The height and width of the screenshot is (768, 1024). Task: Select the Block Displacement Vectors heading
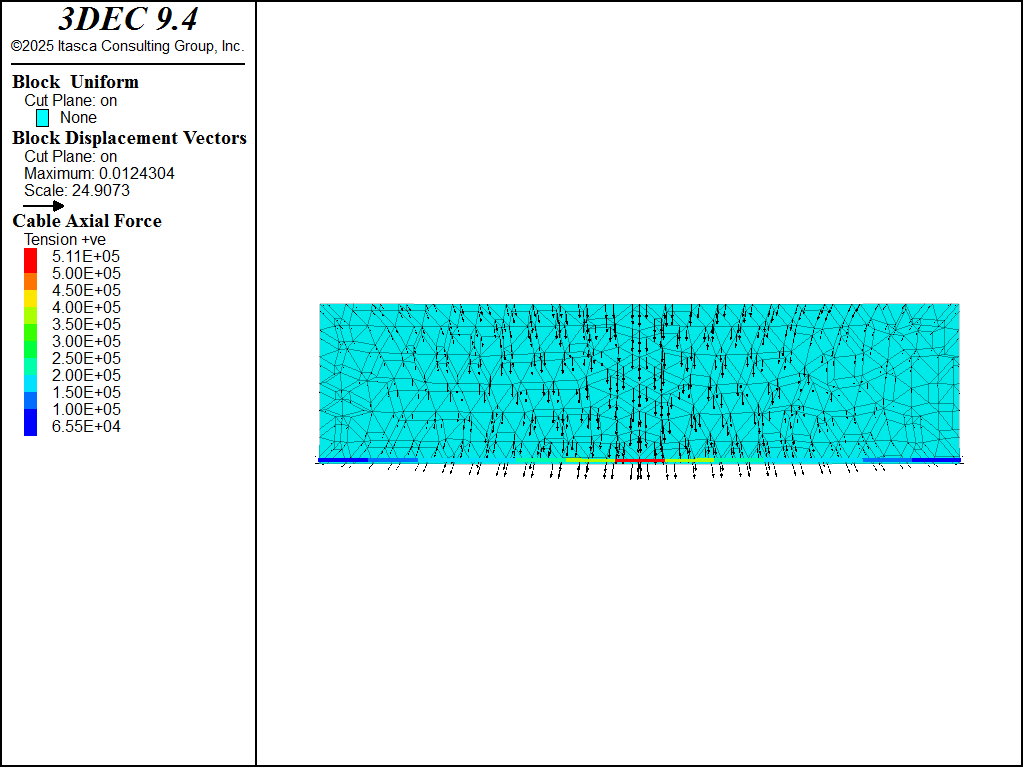click(129, 138)
